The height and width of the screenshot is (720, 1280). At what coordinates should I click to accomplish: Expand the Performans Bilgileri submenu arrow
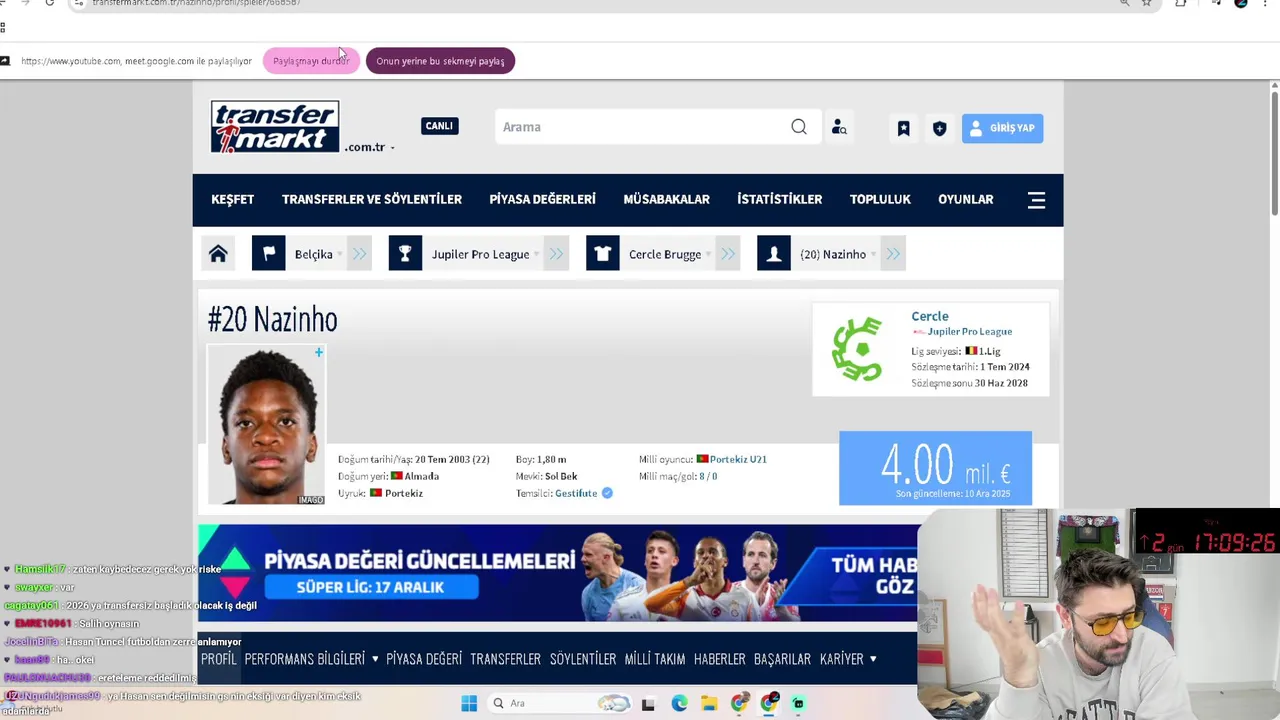375,659
